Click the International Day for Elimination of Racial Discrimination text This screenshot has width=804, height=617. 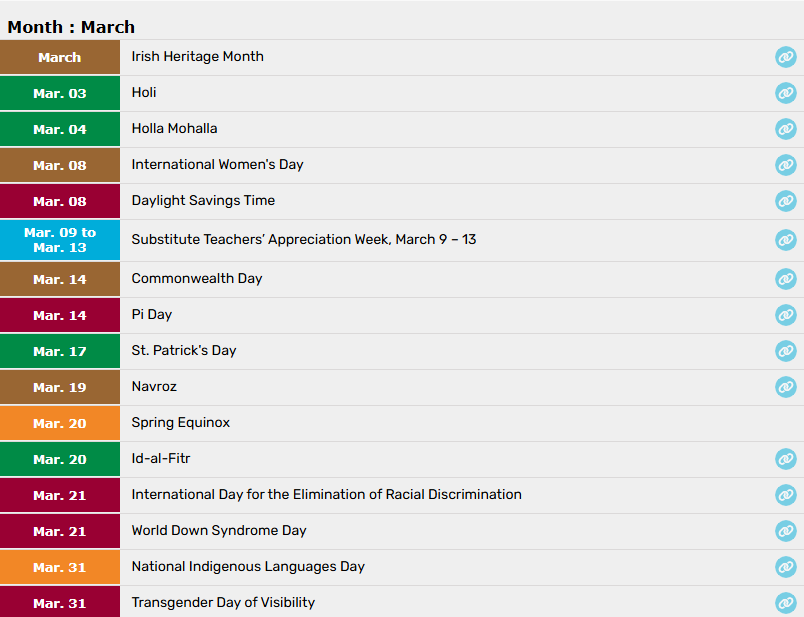coord(326,495)
